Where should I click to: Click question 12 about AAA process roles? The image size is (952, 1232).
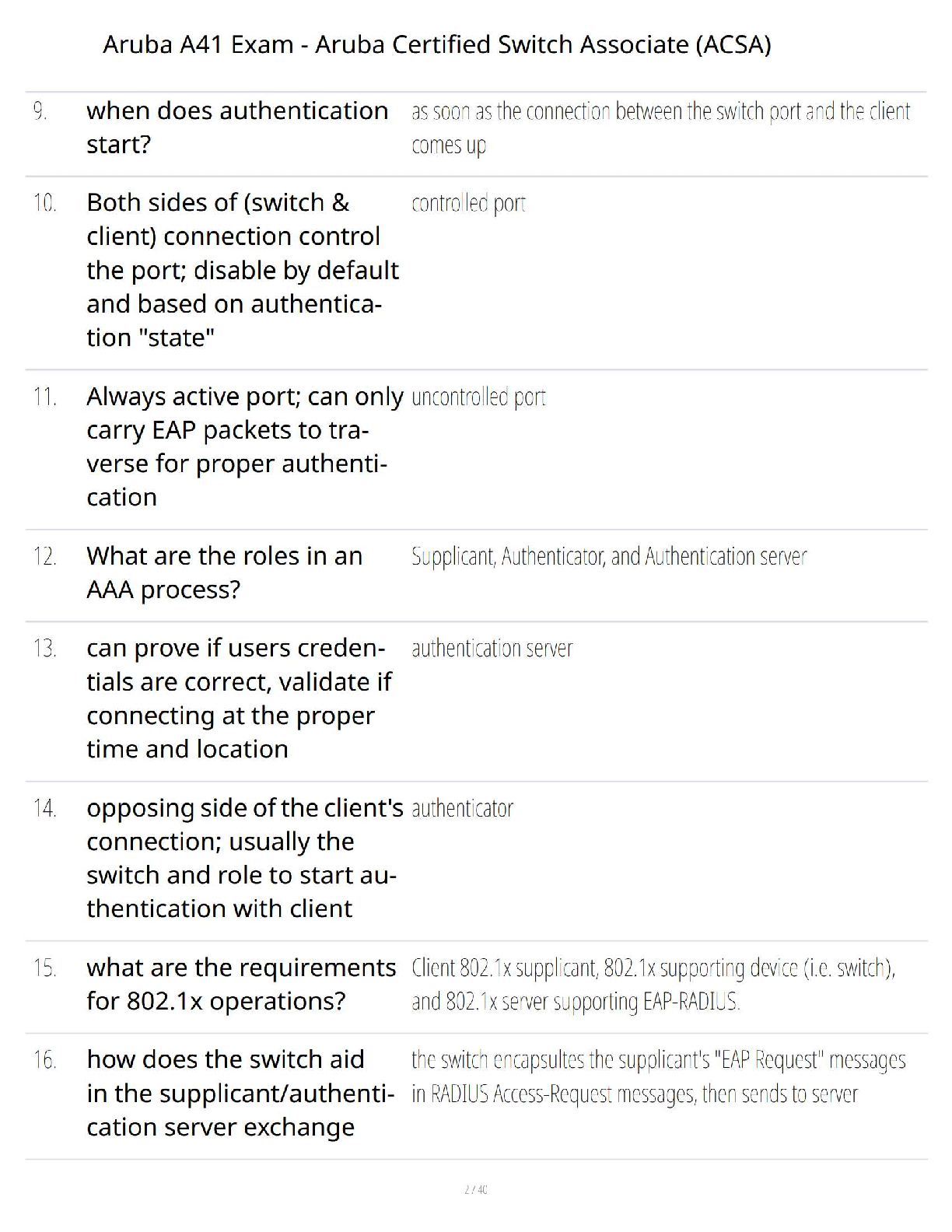[x=224, y=572]
